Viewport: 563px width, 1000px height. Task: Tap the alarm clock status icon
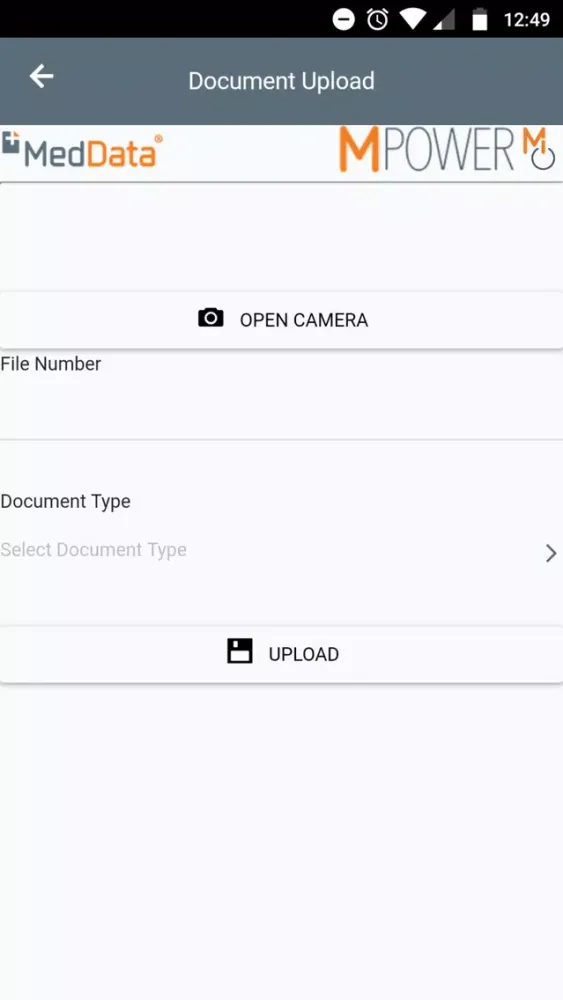377,19
